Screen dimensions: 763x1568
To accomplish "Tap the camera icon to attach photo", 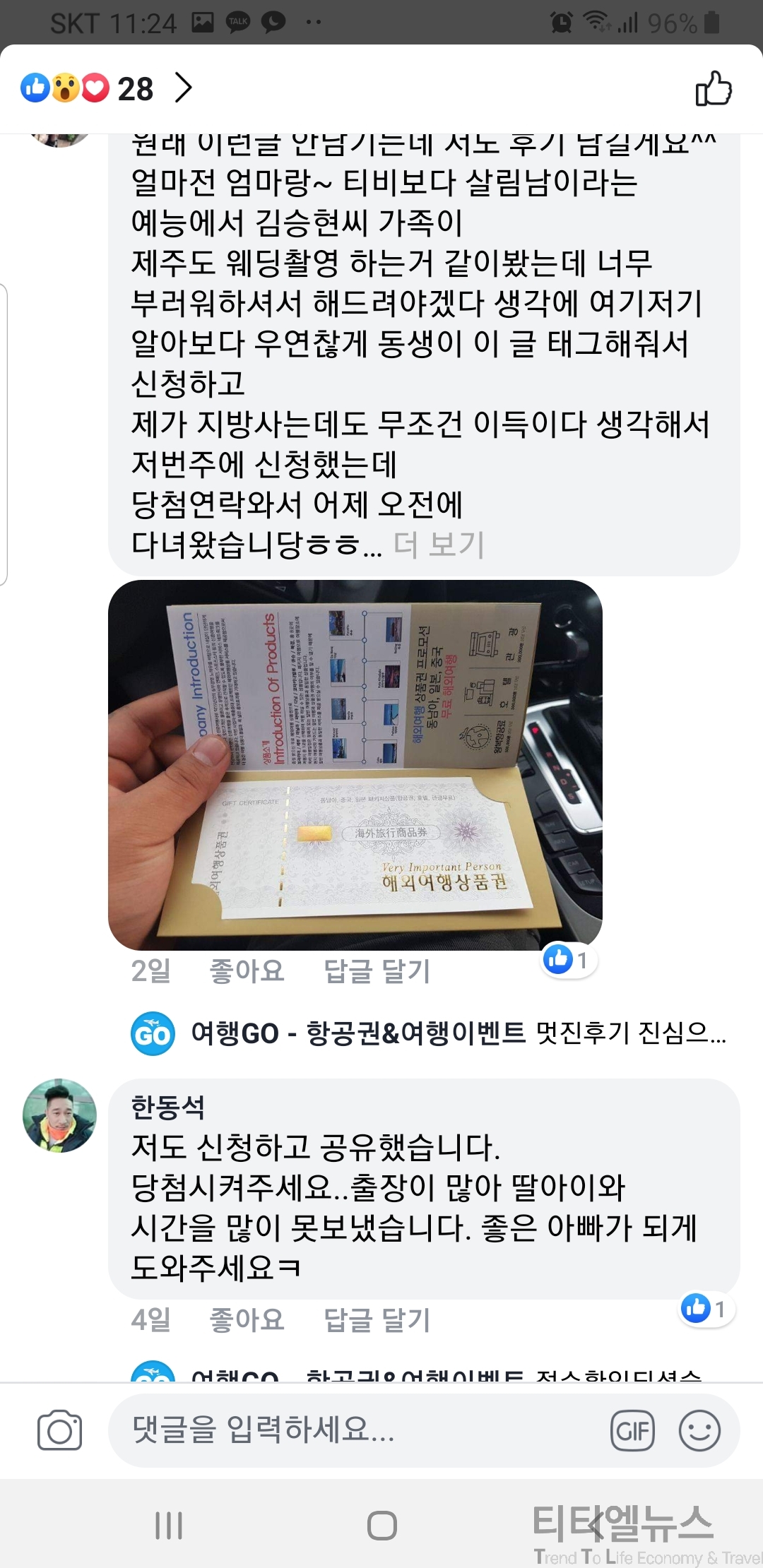I will click(x=60, y=1430).
